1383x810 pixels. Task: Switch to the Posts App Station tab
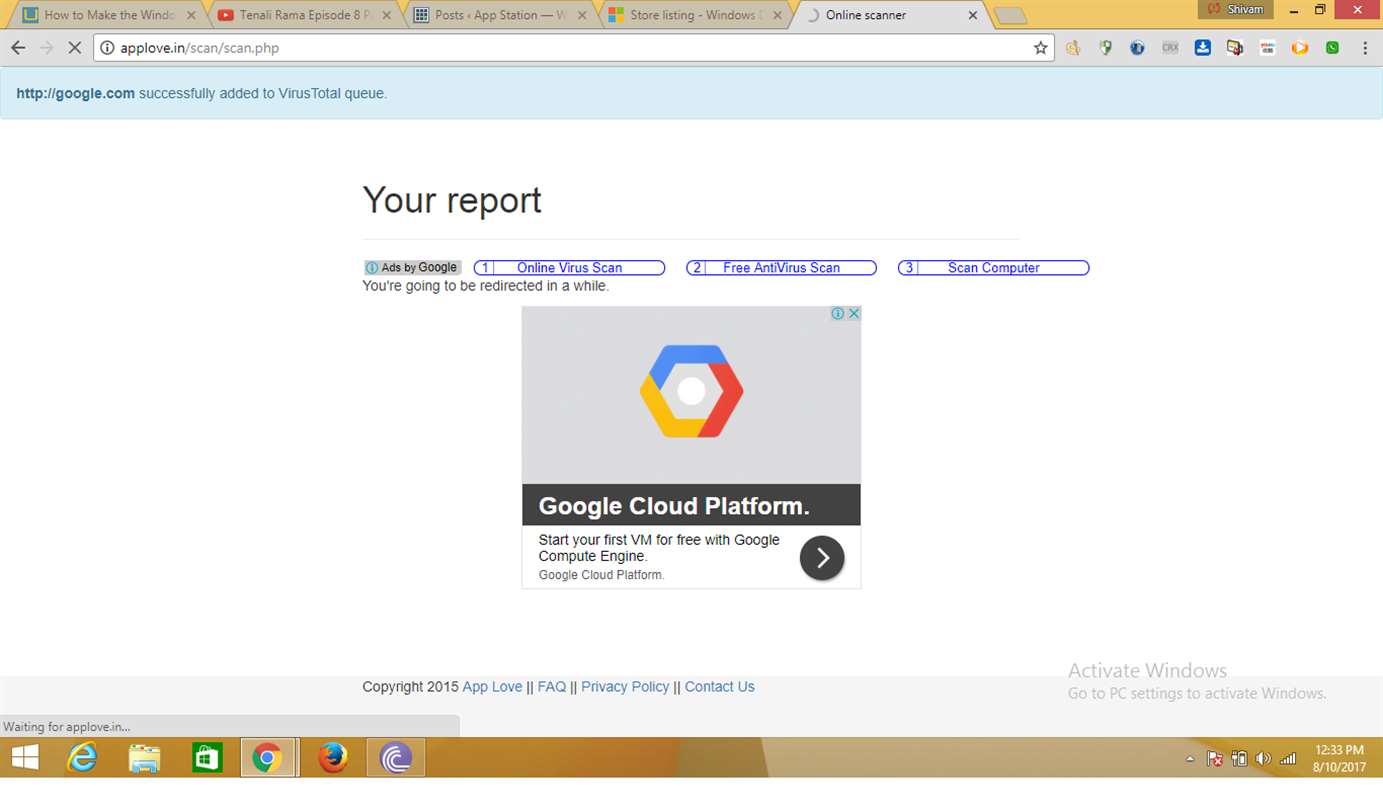pyautogui.click(x=500, y=15)
